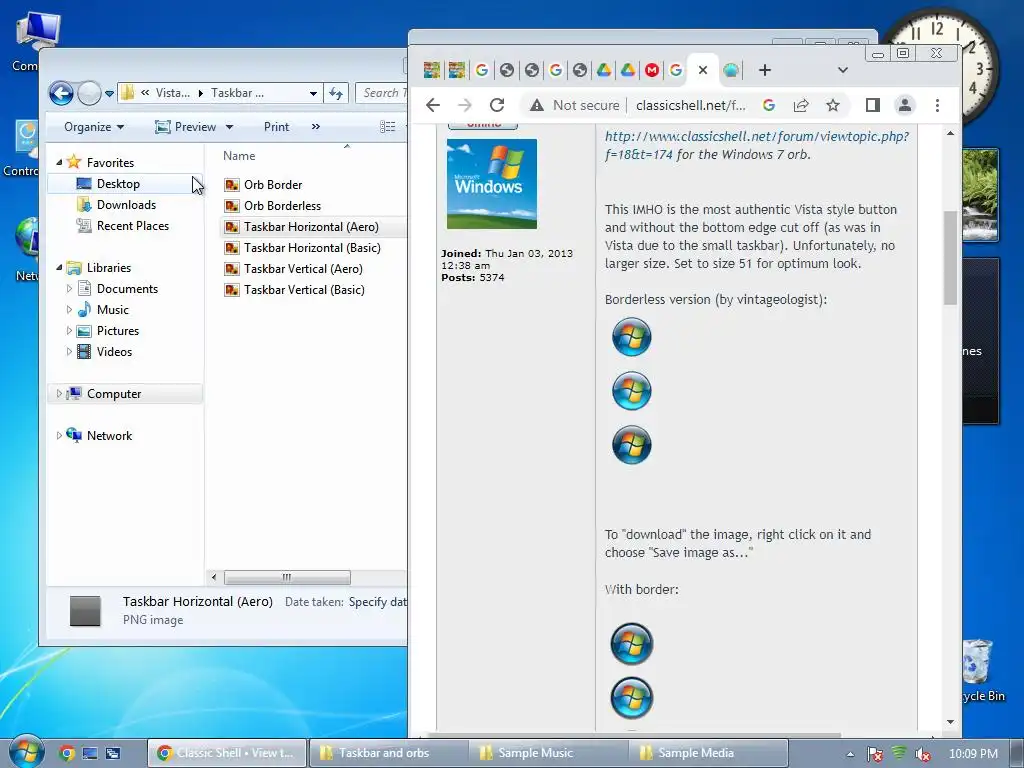This screenshot has width=1024, height=768.
Task: Click the third borderless orb image
Action: (632, 445)
